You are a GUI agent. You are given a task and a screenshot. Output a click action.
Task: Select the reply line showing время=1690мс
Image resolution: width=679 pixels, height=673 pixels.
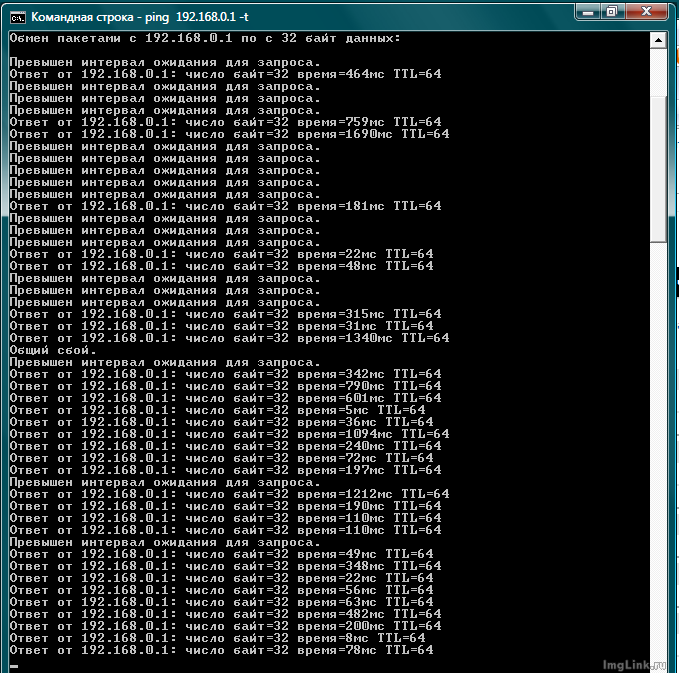coord(230,134)
